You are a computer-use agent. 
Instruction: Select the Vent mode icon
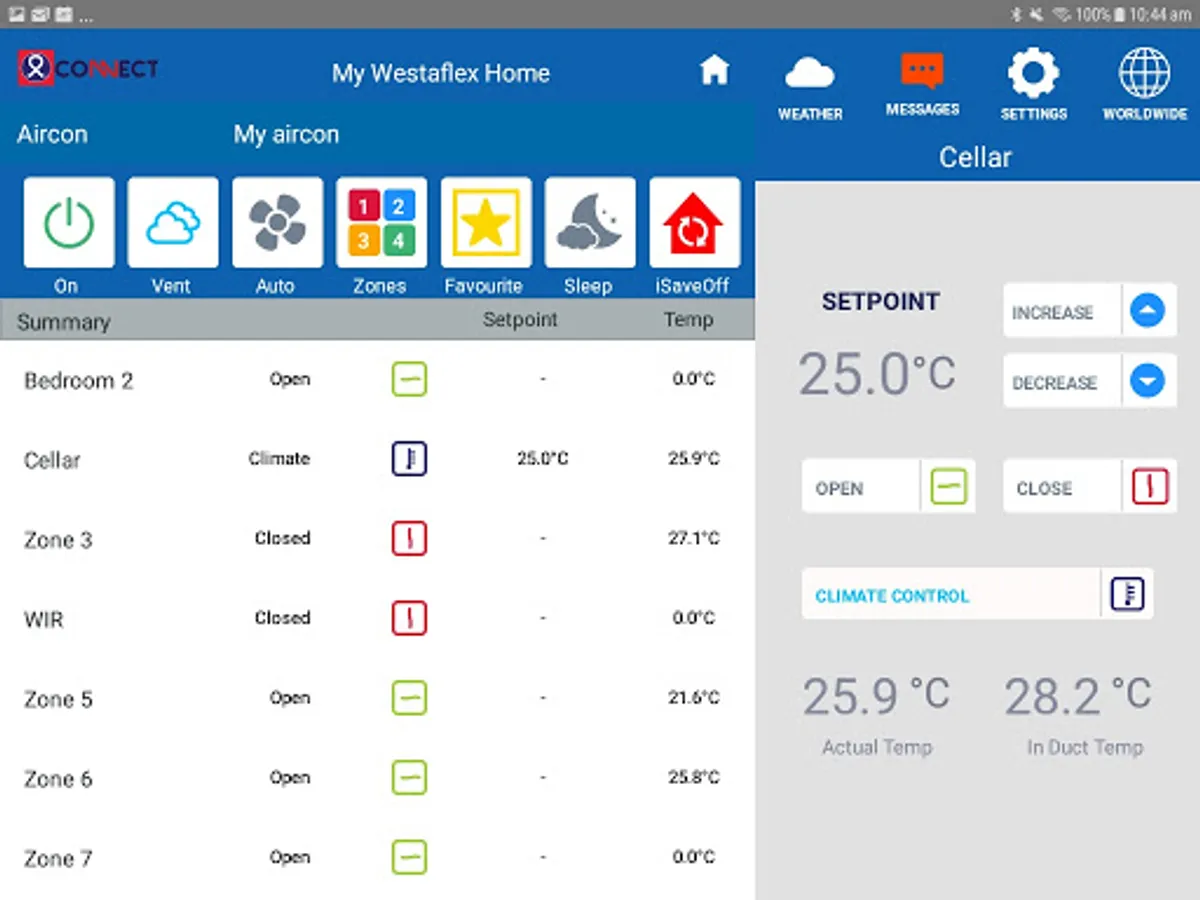(x=173, y=222)
